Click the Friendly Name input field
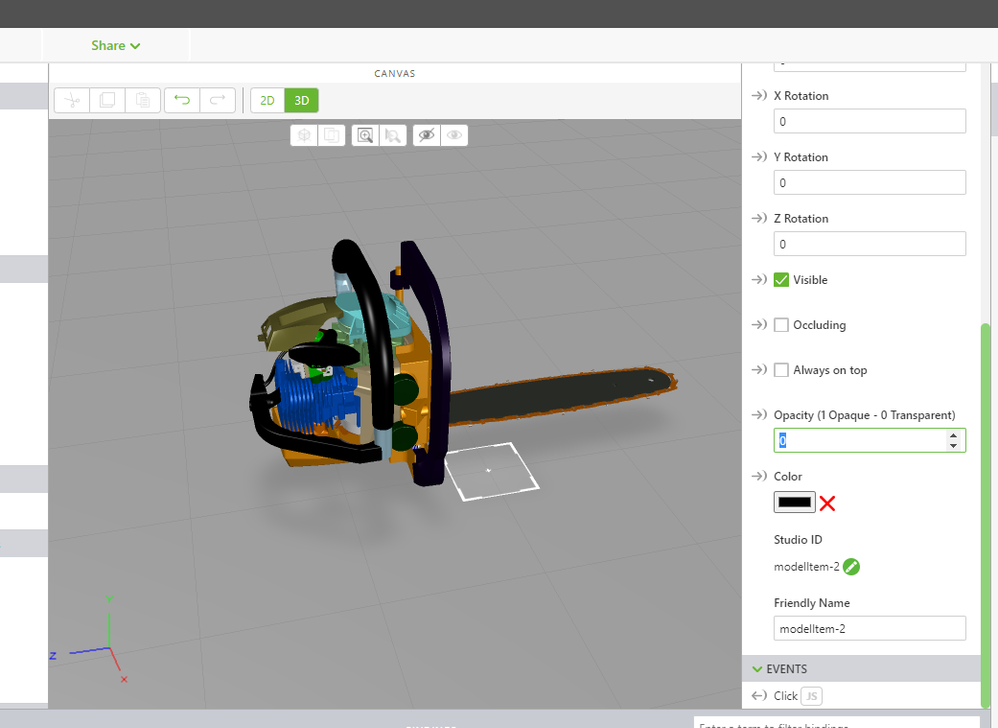The width and height of the screenshot is (998, 728). coord(869,628)
